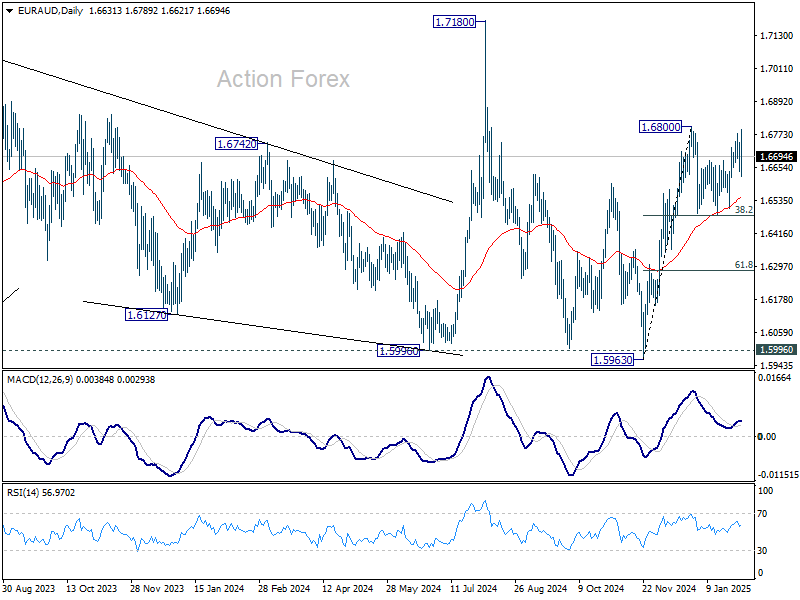This screenshot has width=800, height=600.
Task: Click the 1.71300 price axis value
Action: pos(777,36)
